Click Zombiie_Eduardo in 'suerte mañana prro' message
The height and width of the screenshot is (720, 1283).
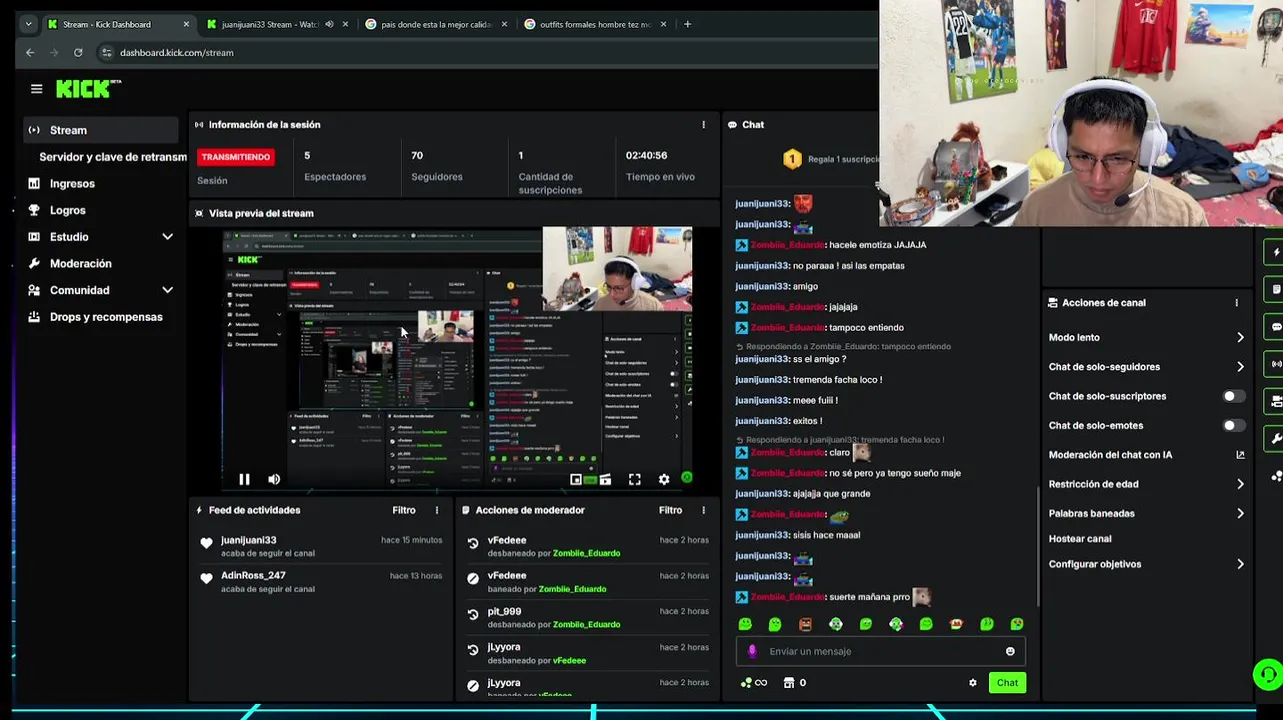click(x=788, y=597)
